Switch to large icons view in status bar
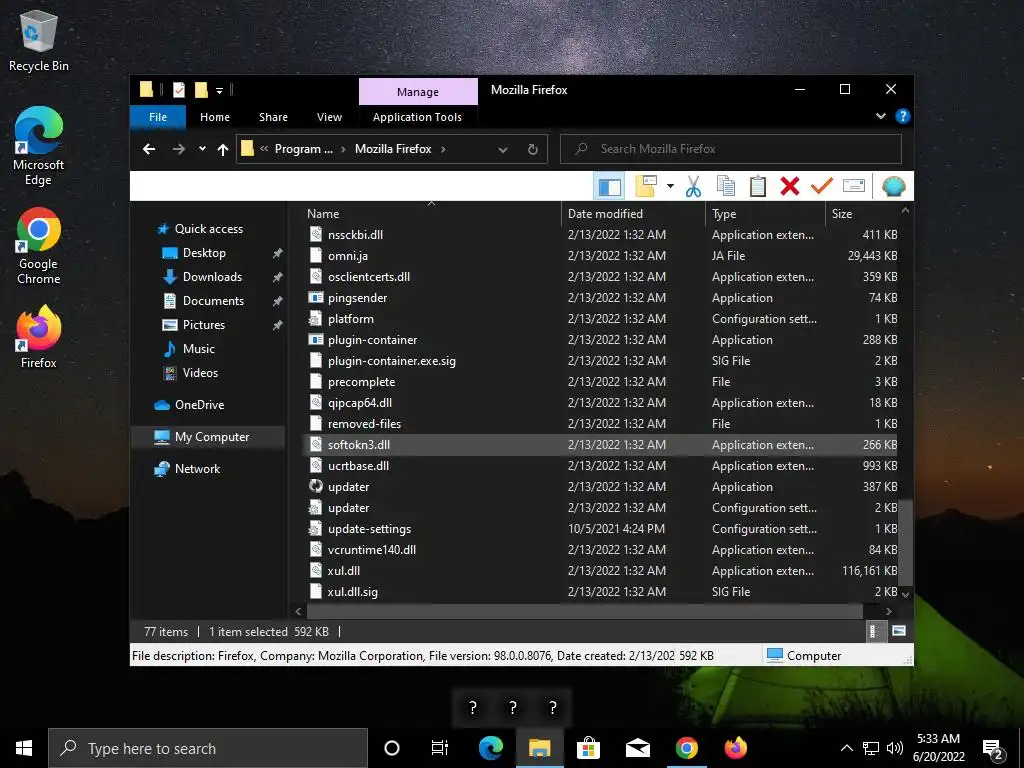Image resolution: width=1024 pixels, height=768 pixels. tap(899, 631)
